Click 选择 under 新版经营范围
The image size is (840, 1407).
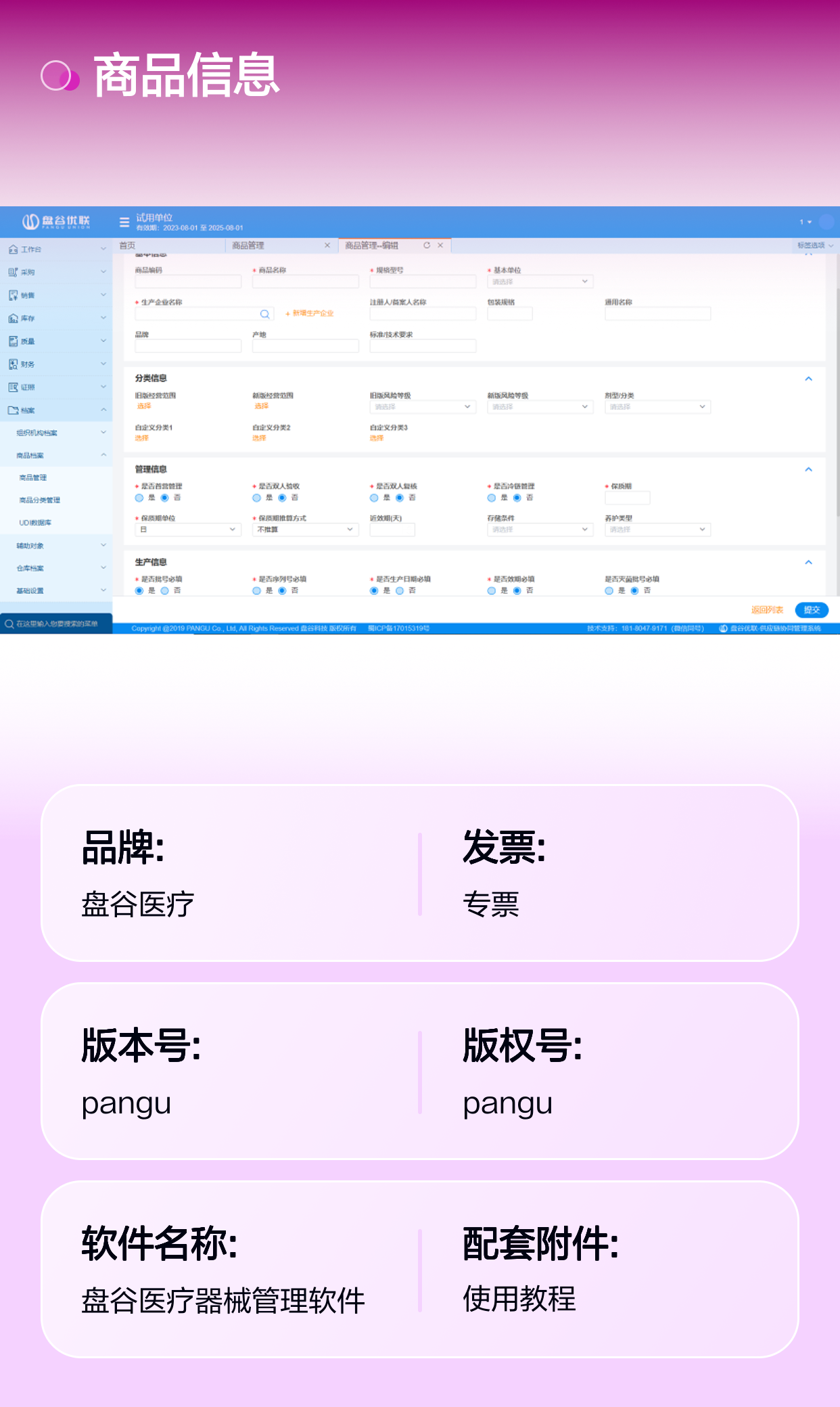pos(262,407)
